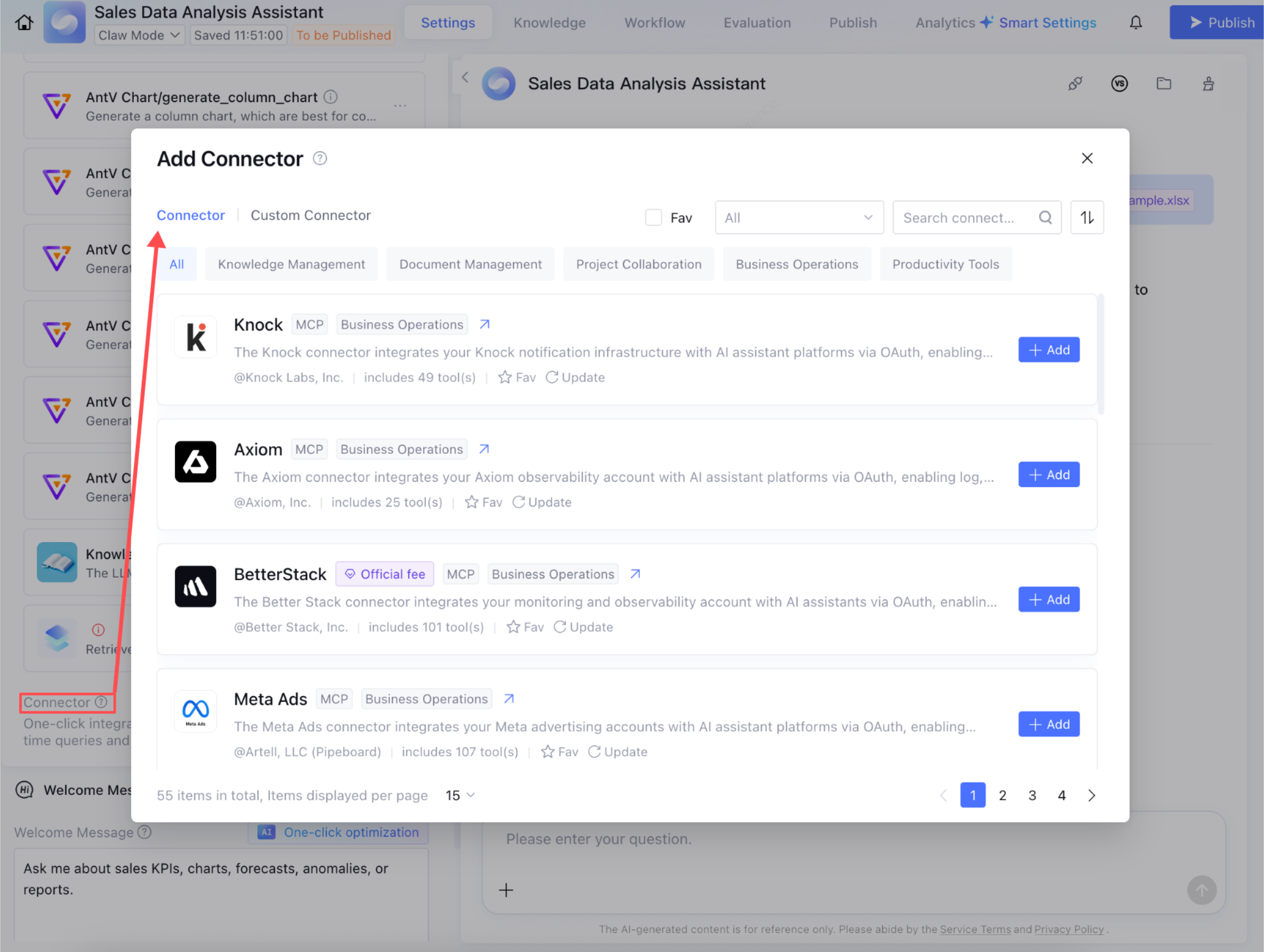The height and width of the screenshot is (952, 1264).
Task: Click the Meta Ads connector logo
Action: coord(196,711)
